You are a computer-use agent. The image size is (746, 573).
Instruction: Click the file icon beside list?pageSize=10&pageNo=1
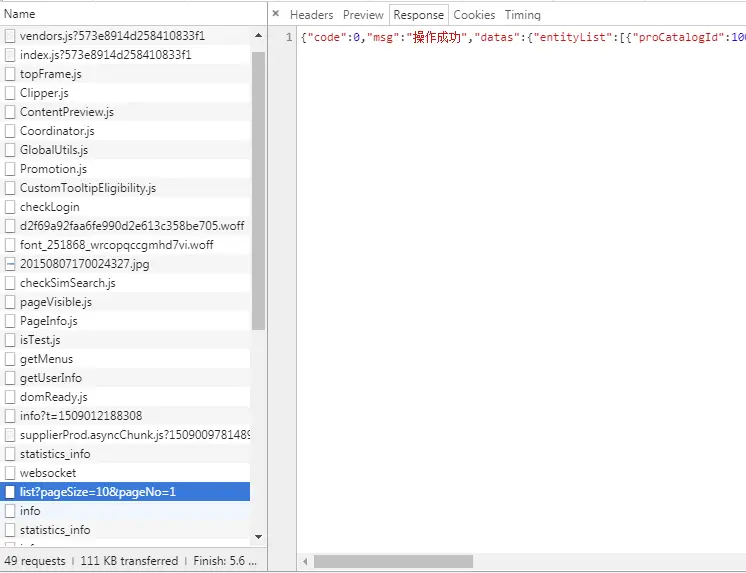pyautogui.click(x=10, y=492)
